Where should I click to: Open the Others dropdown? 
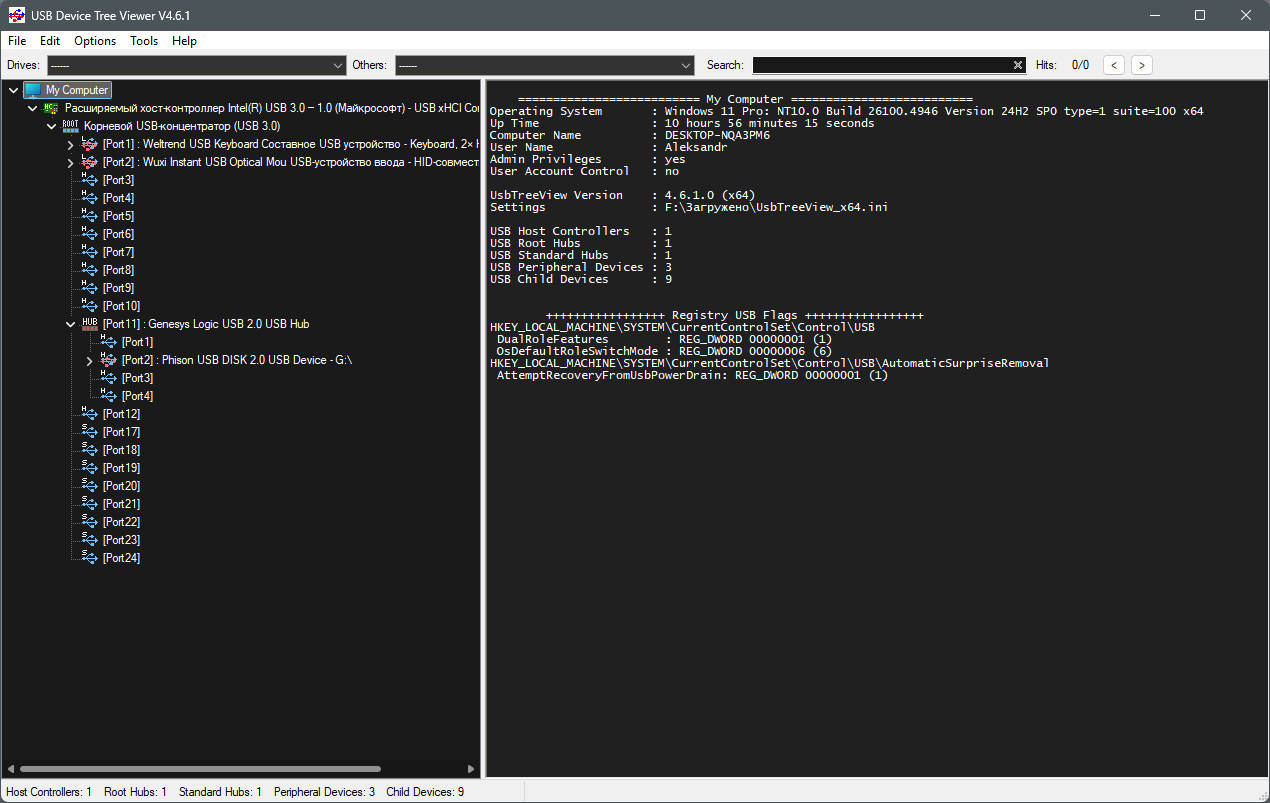coord(544,65)
